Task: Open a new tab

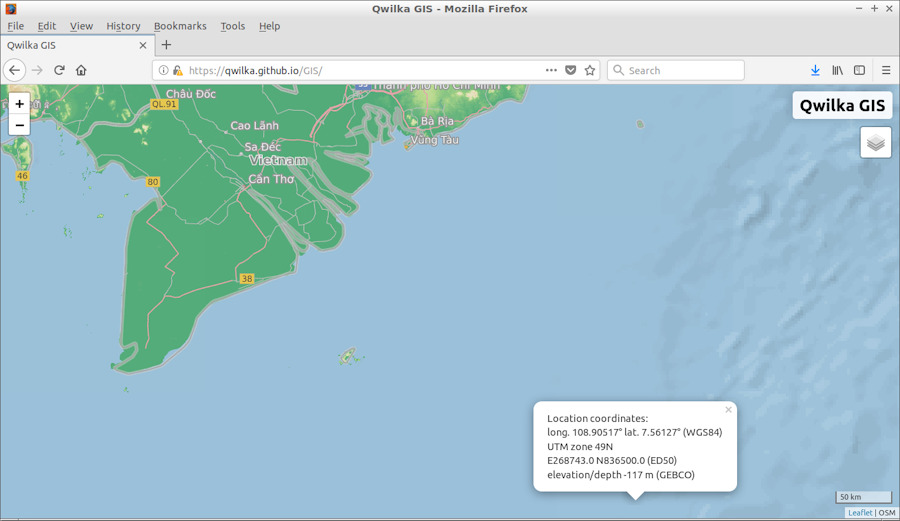Action: tap(166, 45)
